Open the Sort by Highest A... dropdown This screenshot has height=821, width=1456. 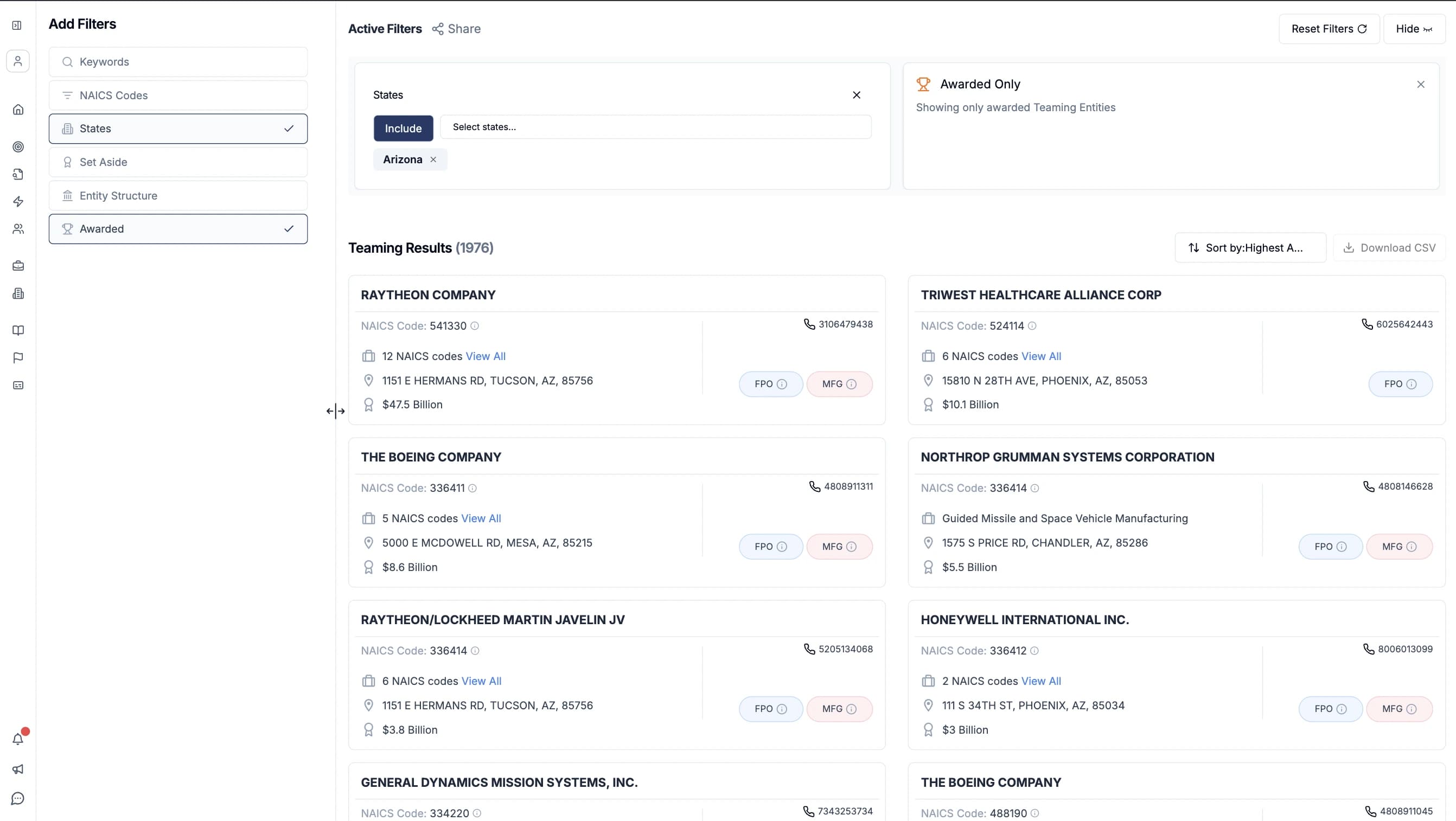pos(1250,248)
